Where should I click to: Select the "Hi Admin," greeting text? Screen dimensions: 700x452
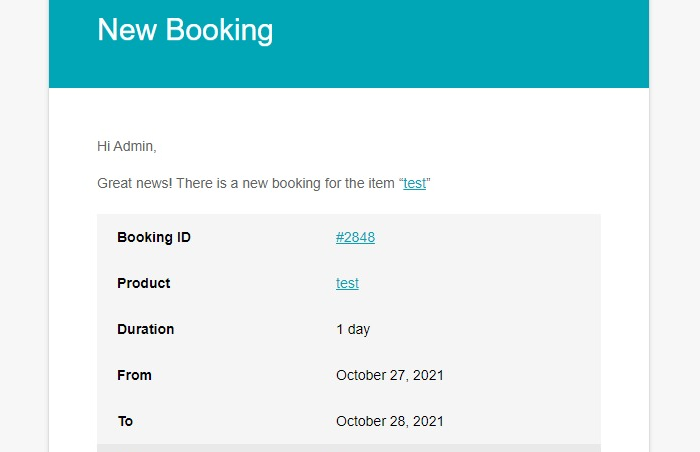click(x=127, y=146)
